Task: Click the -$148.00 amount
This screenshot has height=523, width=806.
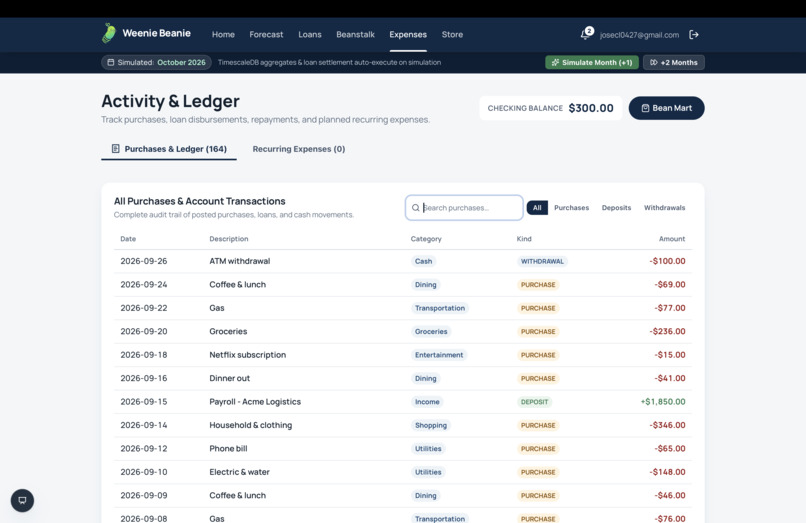Action: [667, 472]
